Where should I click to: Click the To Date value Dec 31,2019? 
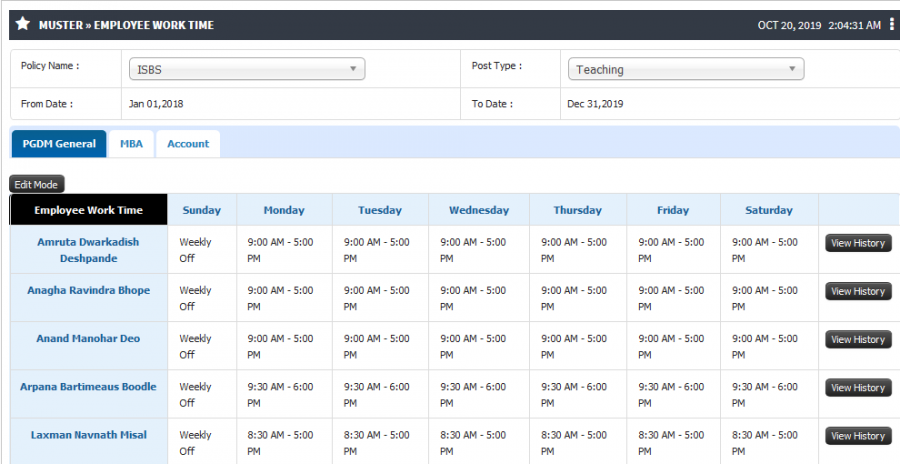(595, 104)
